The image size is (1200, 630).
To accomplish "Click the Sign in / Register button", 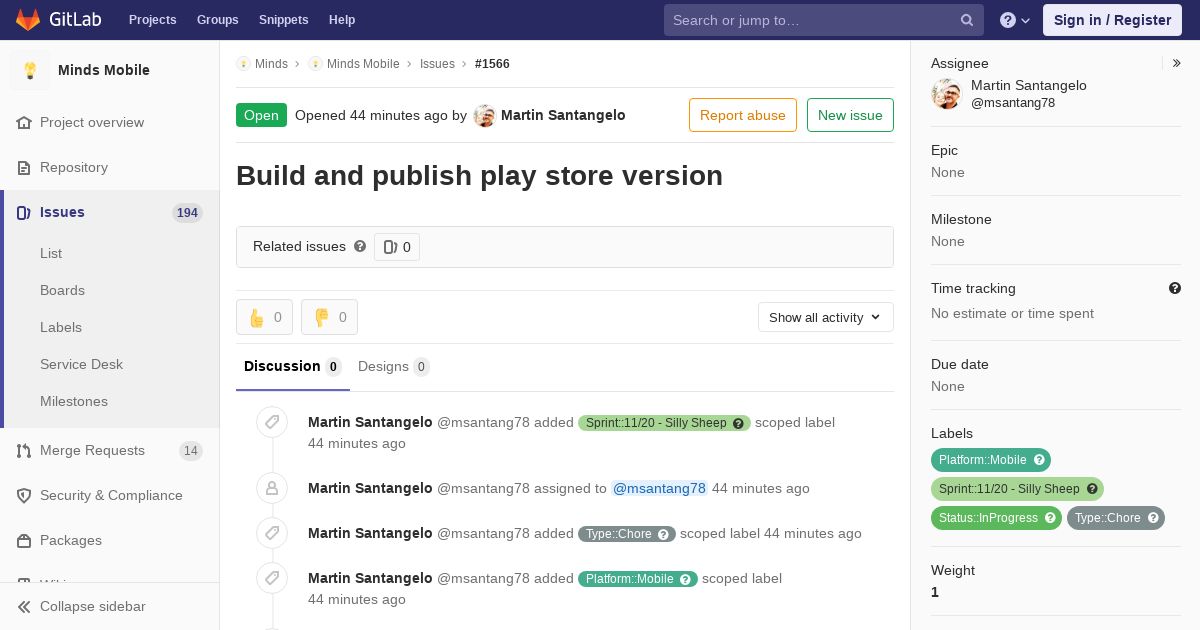I will click(x=1112, y=20).
